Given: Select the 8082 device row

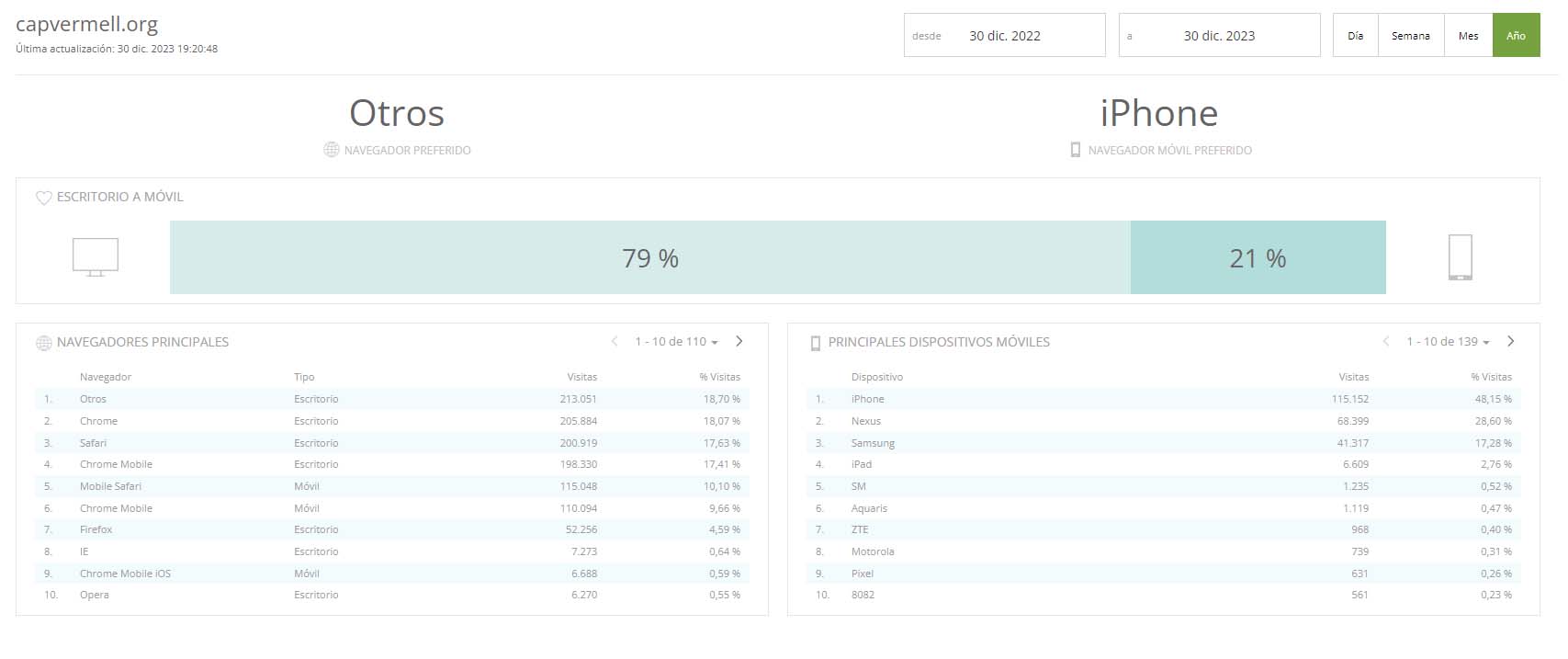Looking at the screenshot, I should 1164,595.
